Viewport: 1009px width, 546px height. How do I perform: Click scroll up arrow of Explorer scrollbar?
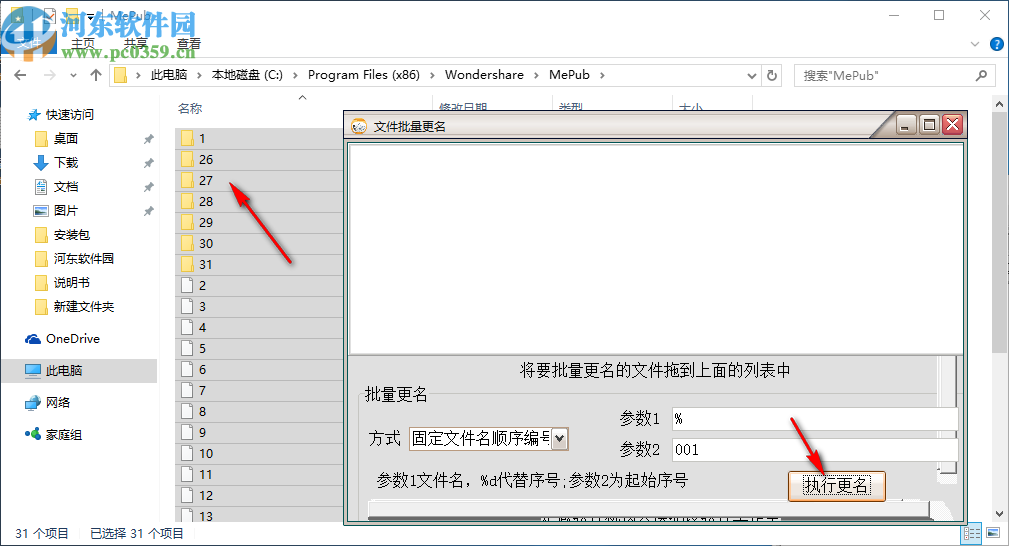999,104
